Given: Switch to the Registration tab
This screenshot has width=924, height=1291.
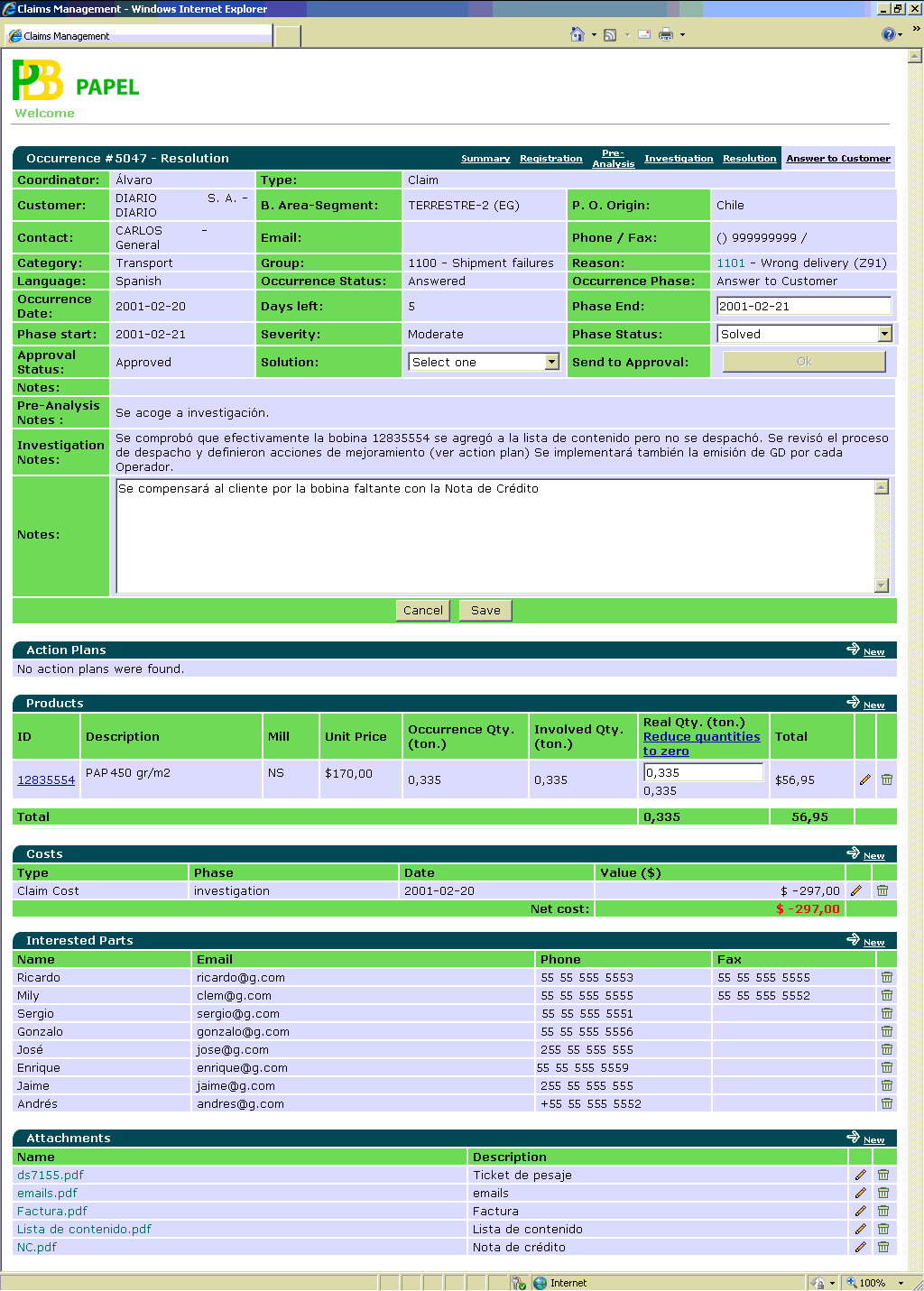Looking at the screenshot, I should coord(551,159).
